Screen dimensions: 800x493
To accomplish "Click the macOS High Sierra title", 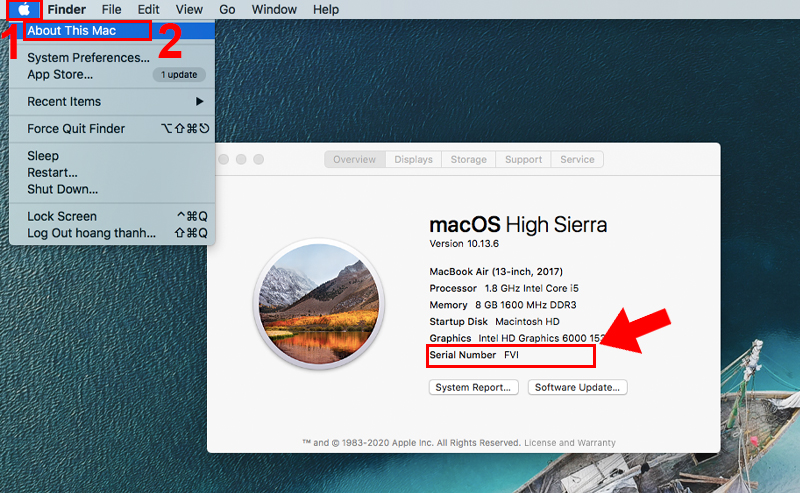I will (x=518, y=225).
